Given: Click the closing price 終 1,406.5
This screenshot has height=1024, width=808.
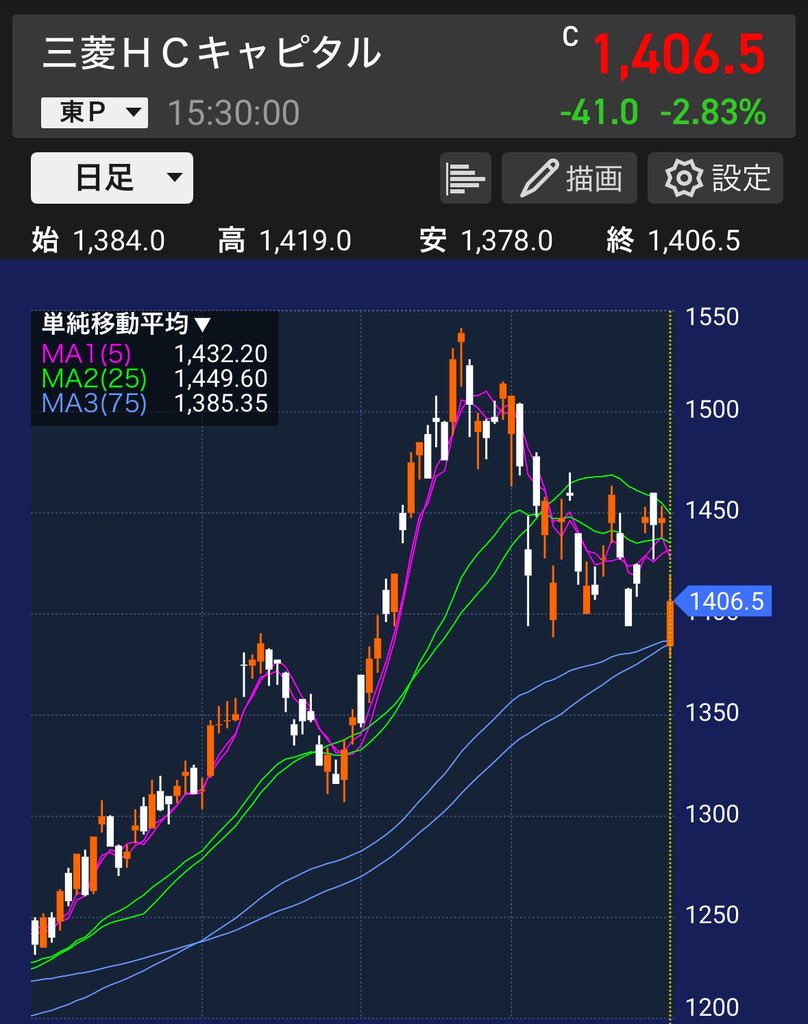Looking at the screenshot, I should [673, 241].
